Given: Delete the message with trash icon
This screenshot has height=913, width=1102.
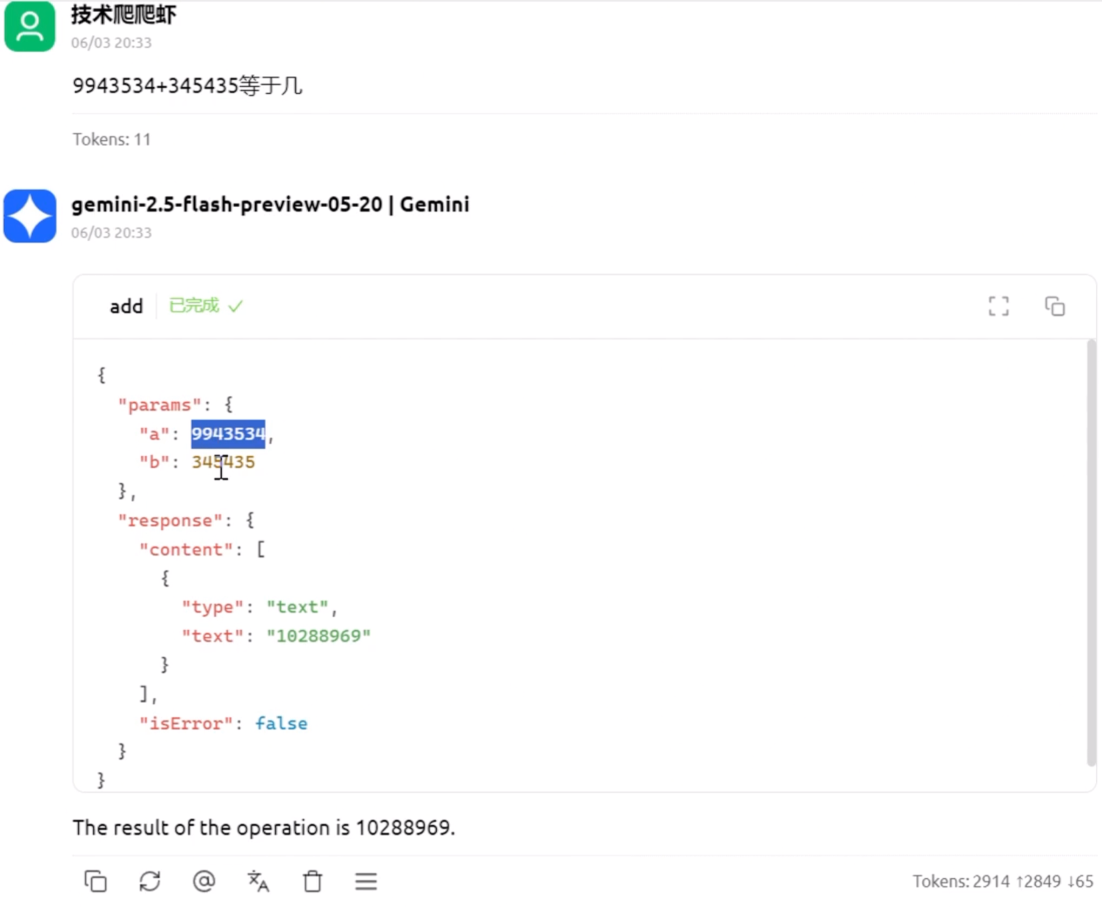Looking at the screenshot, I should click(x=313, y=881).
